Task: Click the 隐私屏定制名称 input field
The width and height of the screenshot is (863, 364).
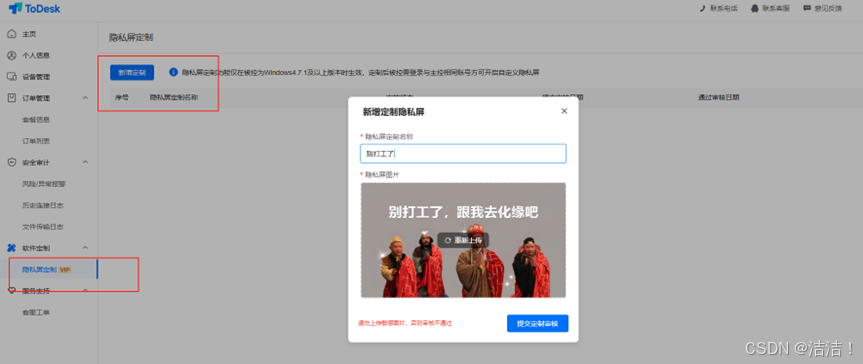Action: pyautogui.click(x=463, y=154)
